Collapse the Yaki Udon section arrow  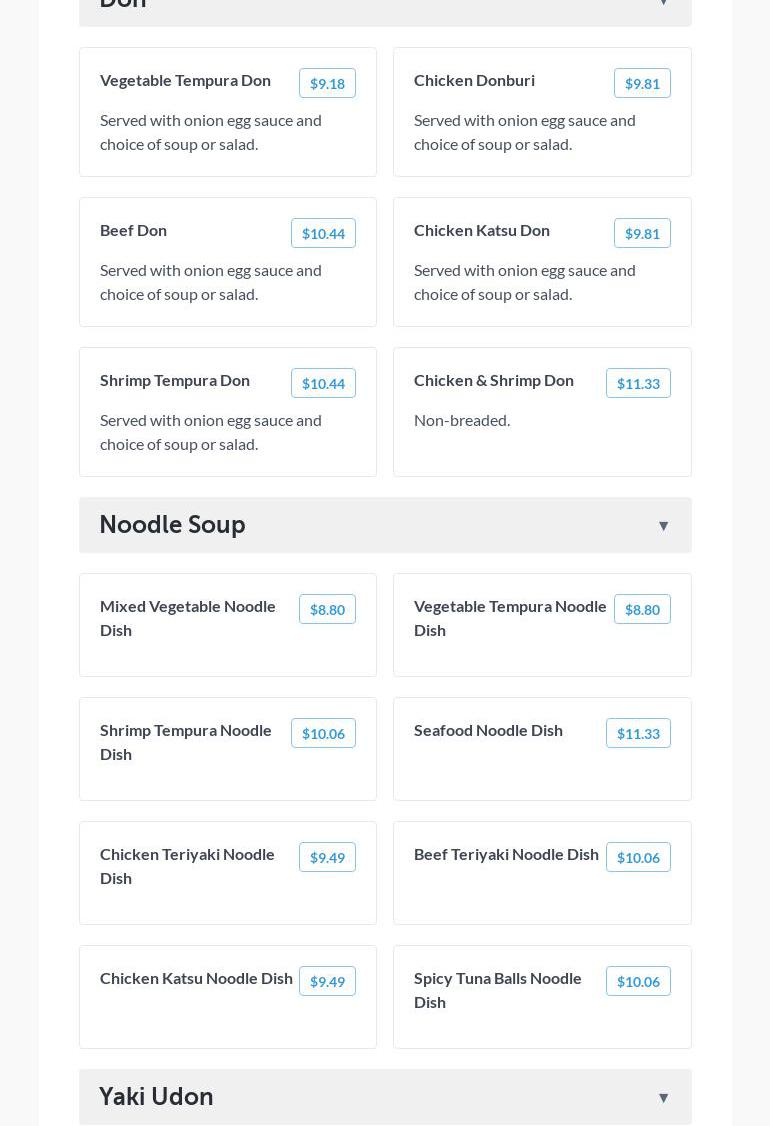pos(663,1098)
